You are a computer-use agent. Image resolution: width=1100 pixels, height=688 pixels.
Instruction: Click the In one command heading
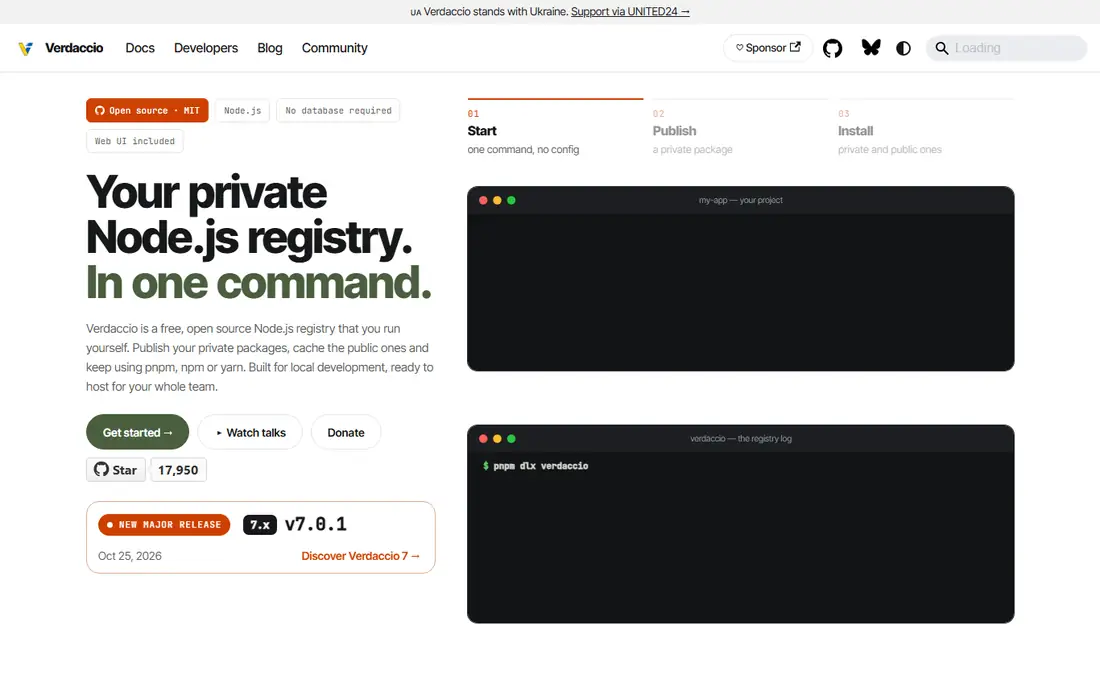[x=258, y=283]
